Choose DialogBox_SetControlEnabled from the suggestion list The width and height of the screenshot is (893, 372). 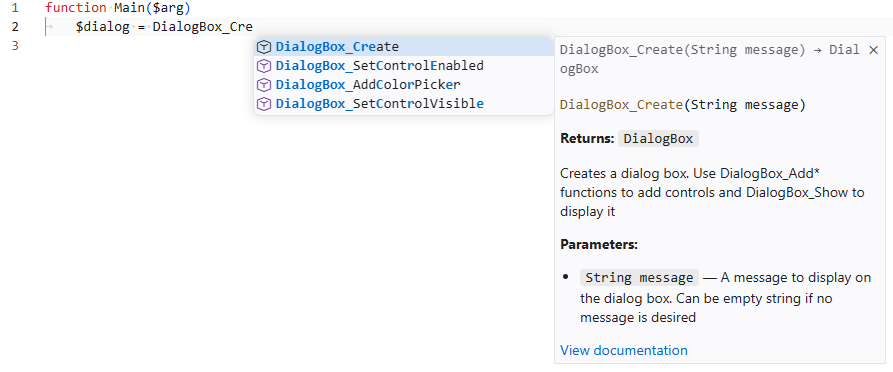click(403, 66)
